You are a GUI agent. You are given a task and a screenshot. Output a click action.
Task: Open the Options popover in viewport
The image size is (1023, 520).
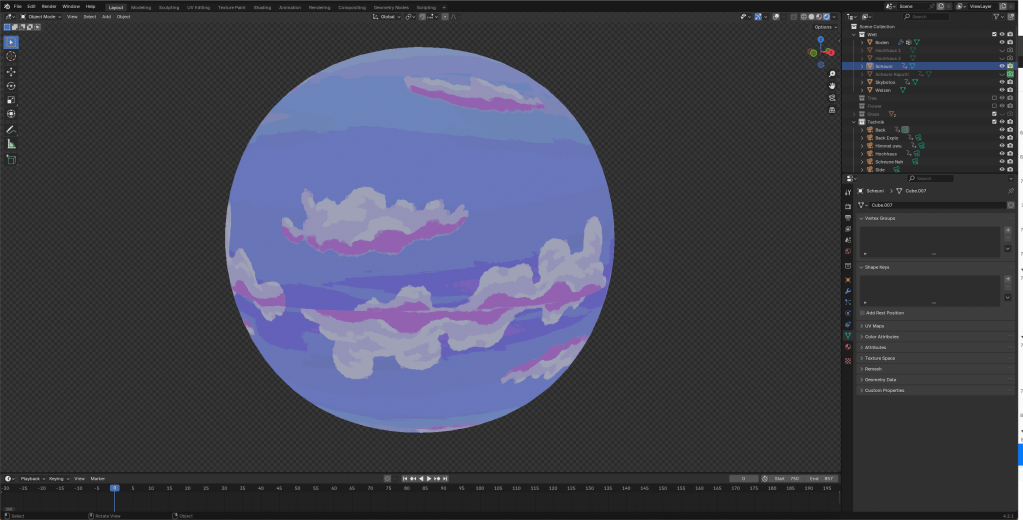coord(823,27)
